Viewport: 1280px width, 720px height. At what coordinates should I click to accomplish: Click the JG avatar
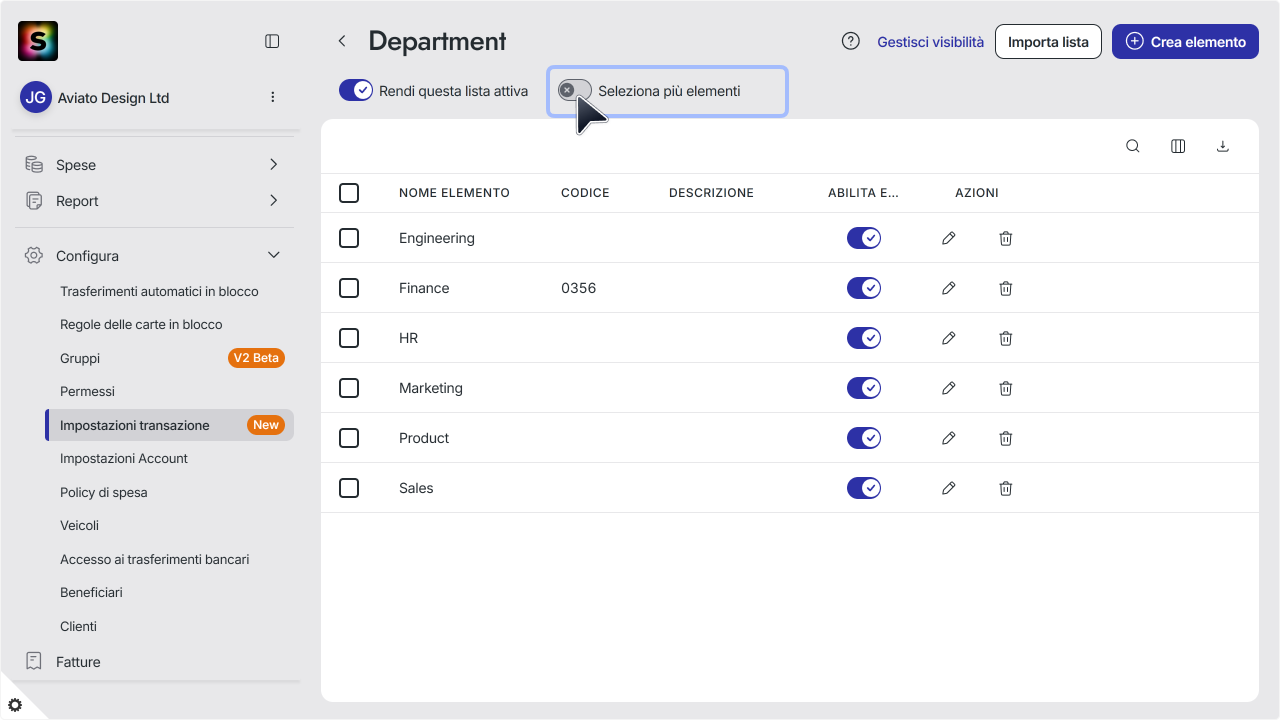(x=36, y=97)
